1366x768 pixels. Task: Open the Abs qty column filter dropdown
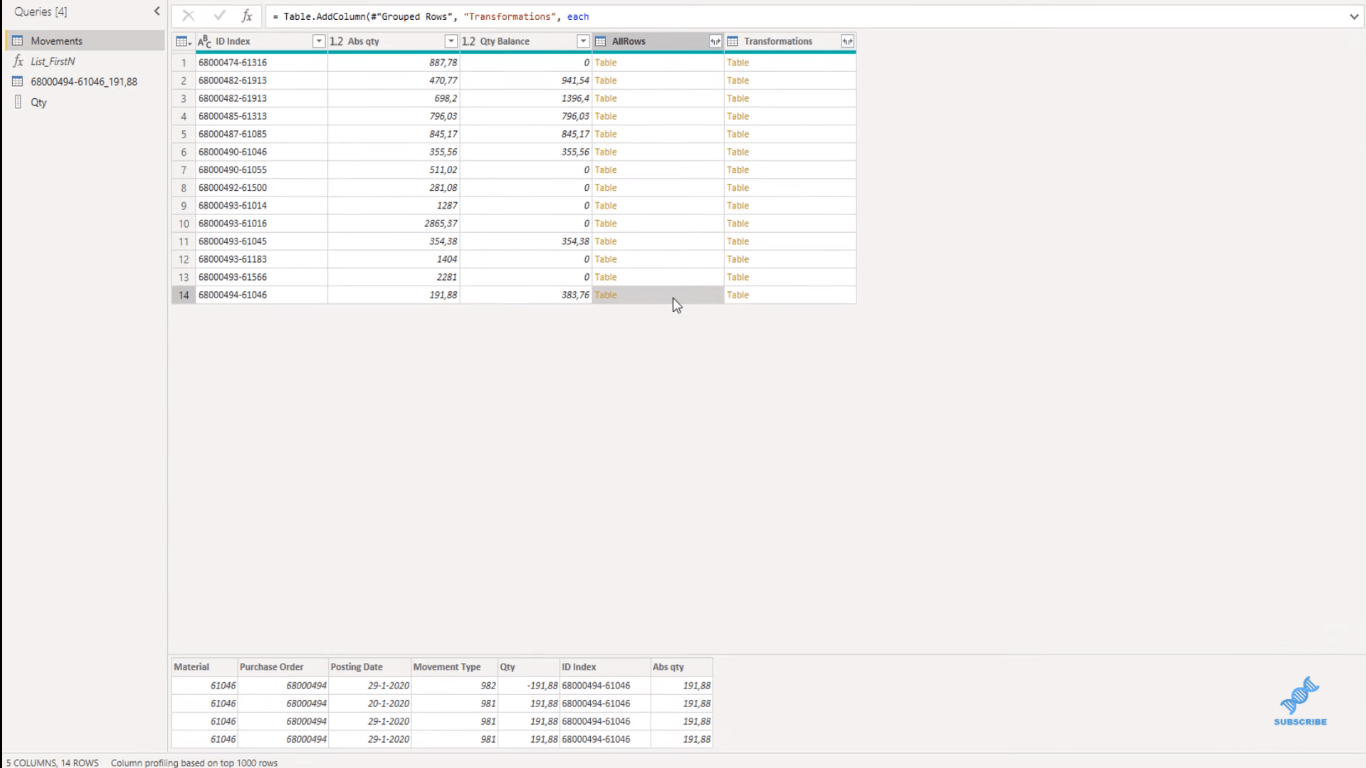tap(451, 41)
